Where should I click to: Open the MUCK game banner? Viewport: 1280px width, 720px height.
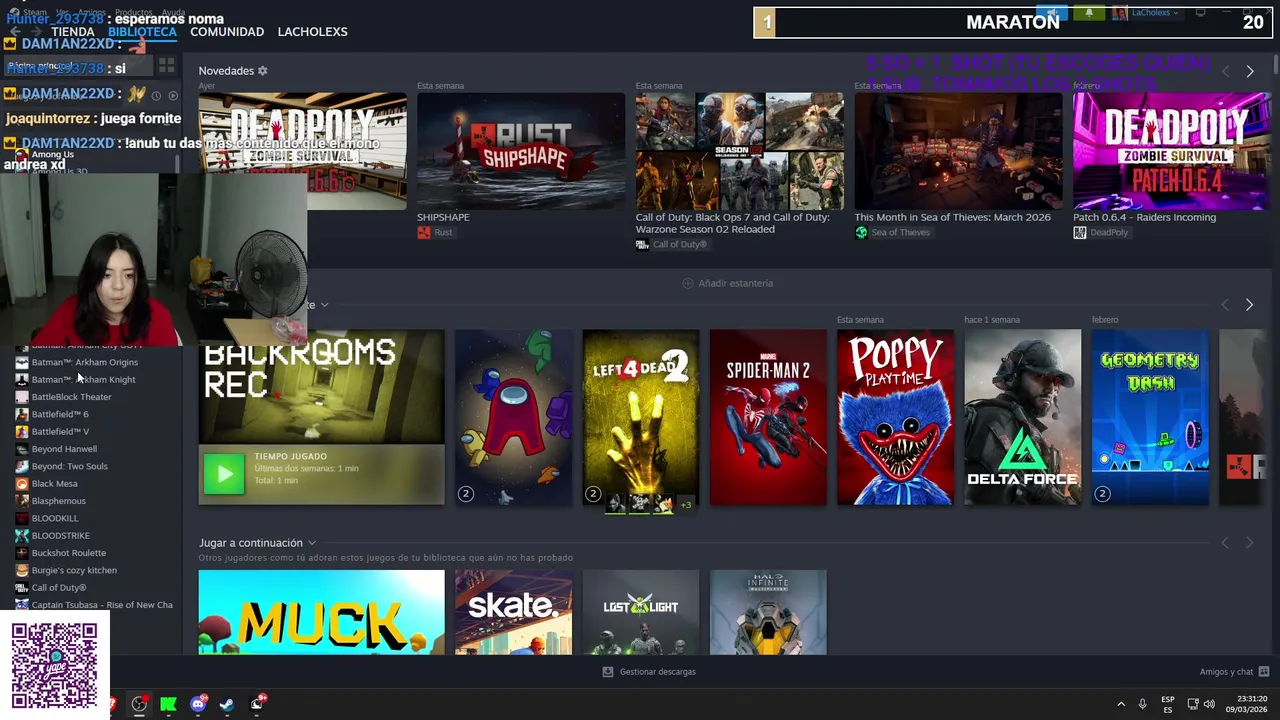coord(321,612)
